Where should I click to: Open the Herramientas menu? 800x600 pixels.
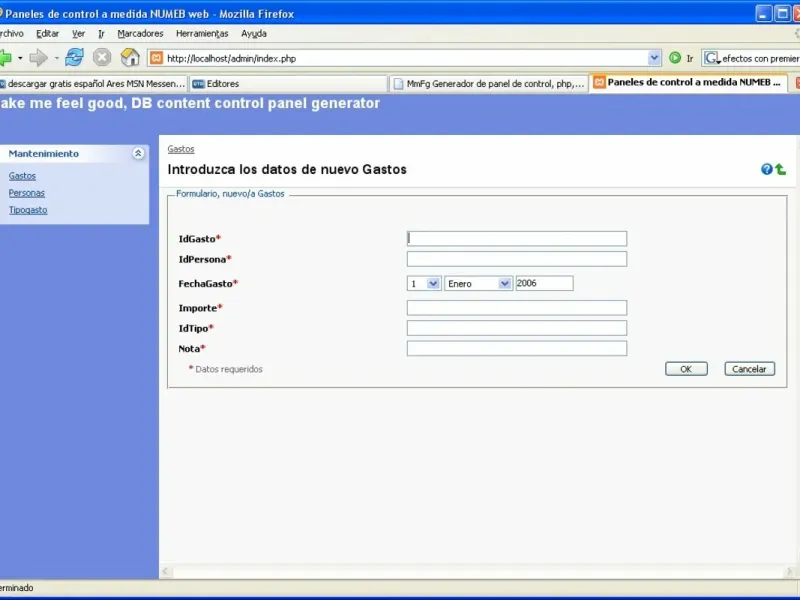(x=202, y=34)
